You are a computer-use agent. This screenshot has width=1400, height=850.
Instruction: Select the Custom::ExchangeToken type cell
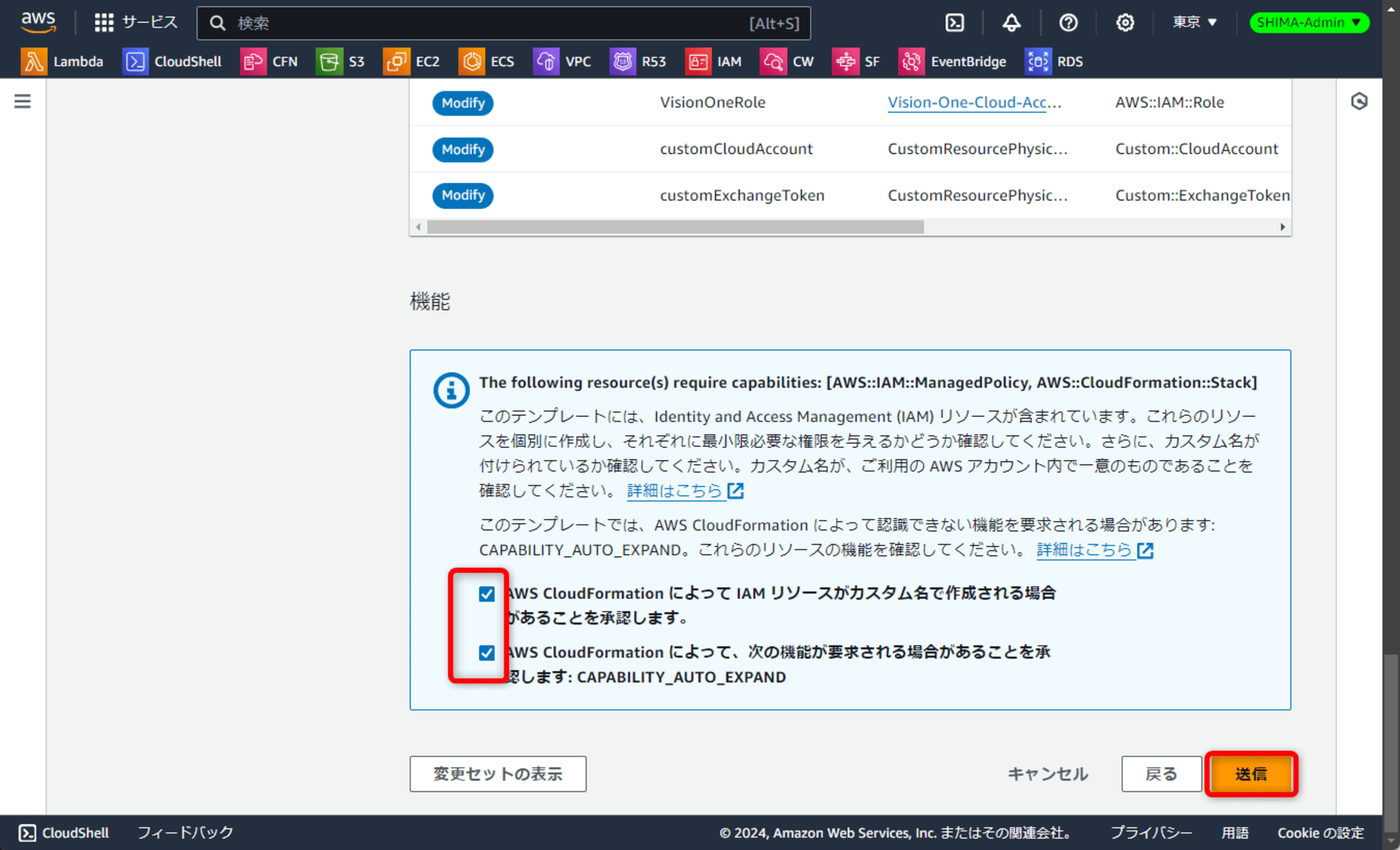pos(1203,195)
